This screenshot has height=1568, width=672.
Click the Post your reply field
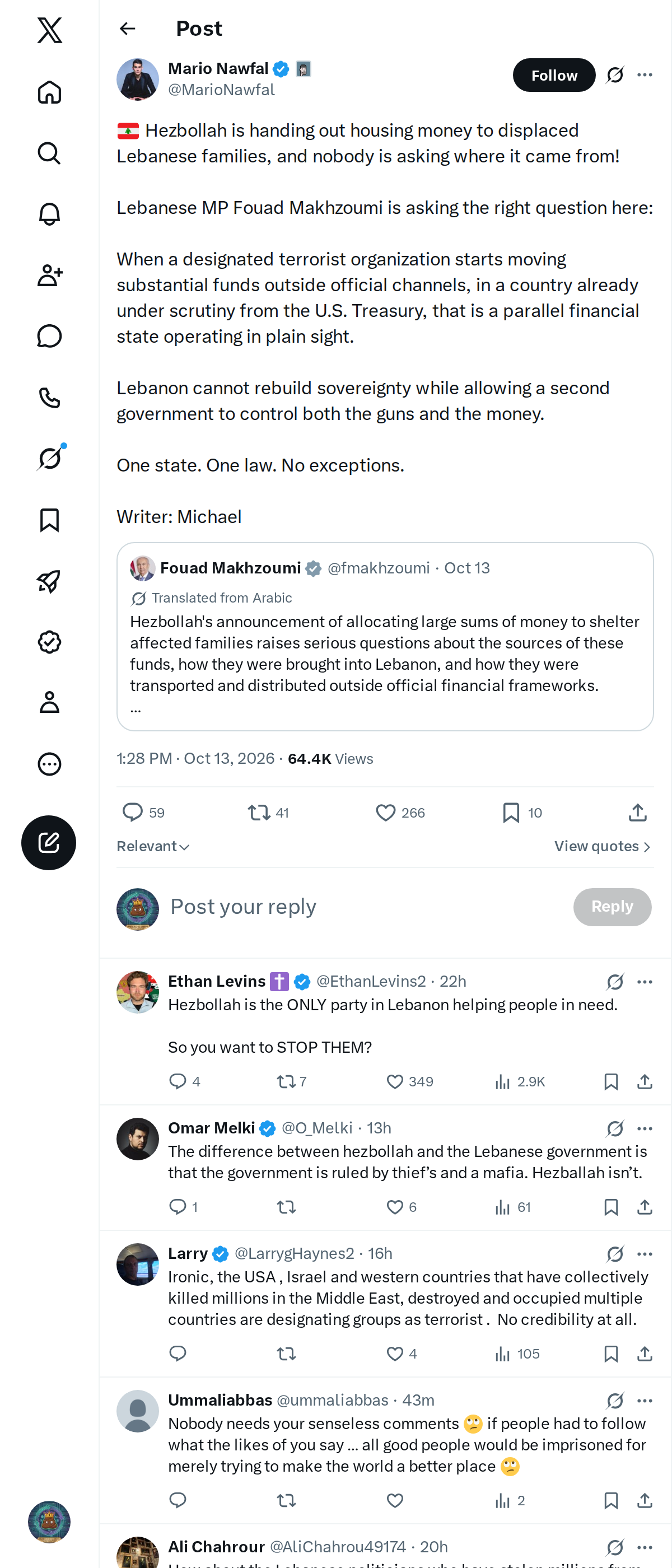(365, 906)
